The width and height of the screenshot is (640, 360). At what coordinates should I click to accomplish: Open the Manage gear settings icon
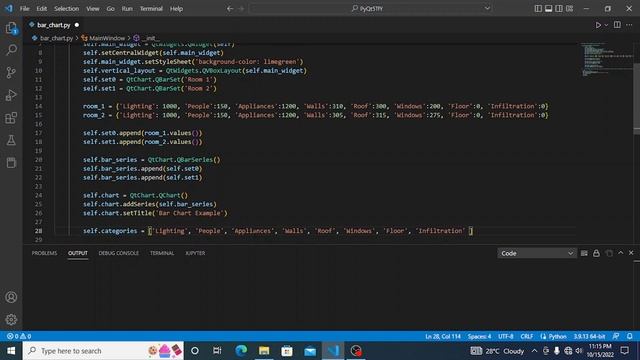point(11,319)
